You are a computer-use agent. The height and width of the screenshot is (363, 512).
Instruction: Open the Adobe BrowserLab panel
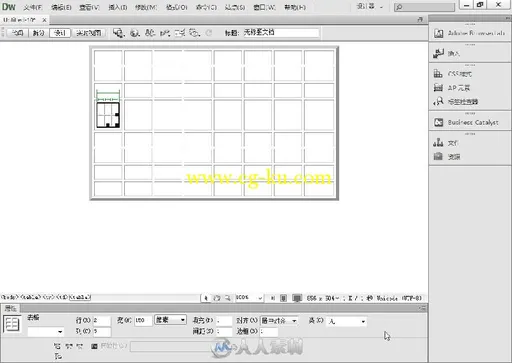click(x=469, y=33)
